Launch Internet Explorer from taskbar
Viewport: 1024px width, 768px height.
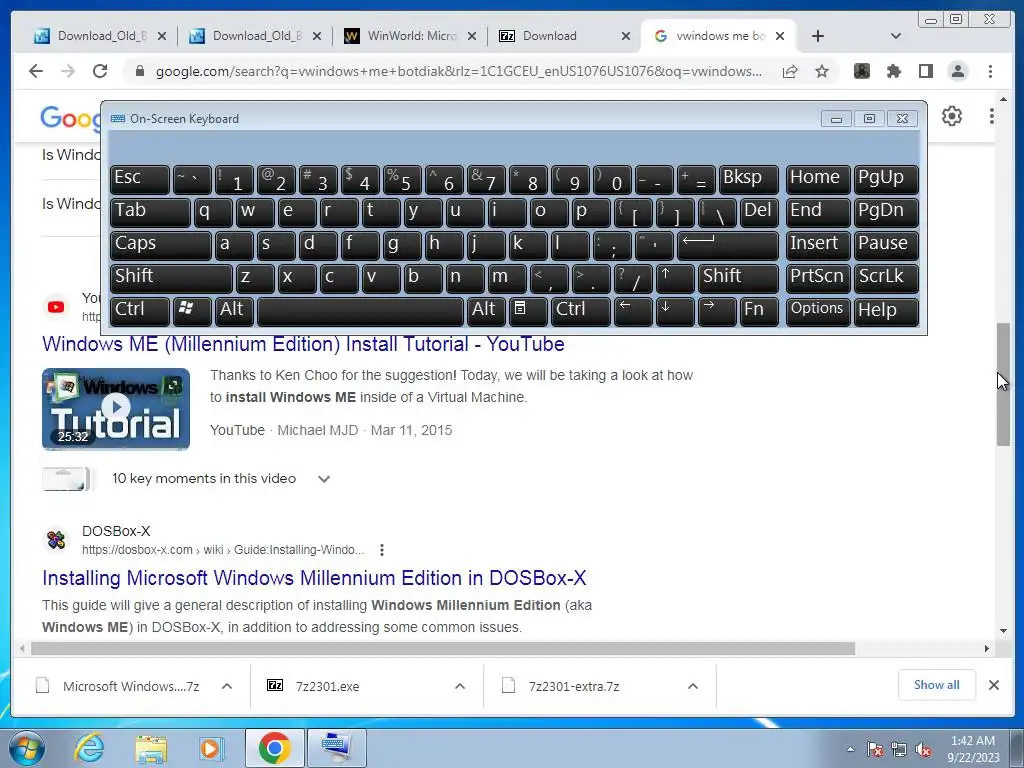click(x=88, y=748)
